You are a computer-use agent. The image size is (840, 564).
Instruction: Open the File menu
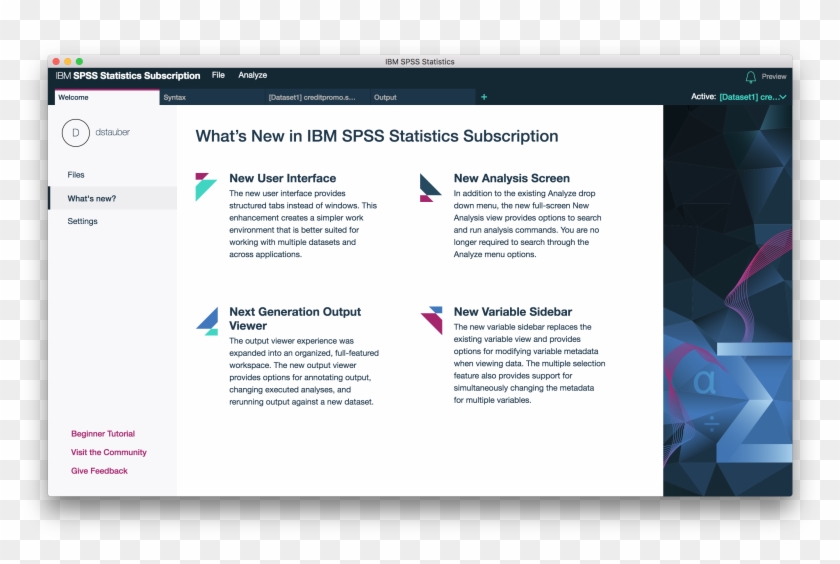(x=218, y=75)
